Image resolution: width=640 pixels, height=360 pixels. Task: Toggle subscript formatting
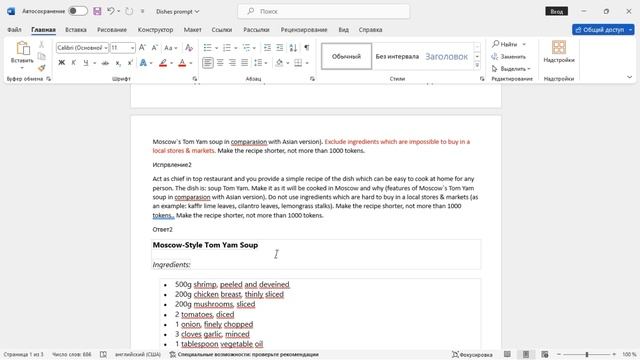click(118, 63)
